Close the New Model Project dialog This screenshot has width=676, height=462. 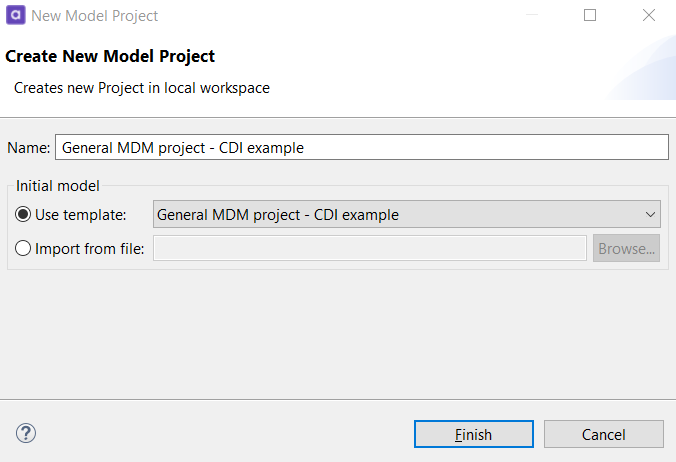[648, 15]
